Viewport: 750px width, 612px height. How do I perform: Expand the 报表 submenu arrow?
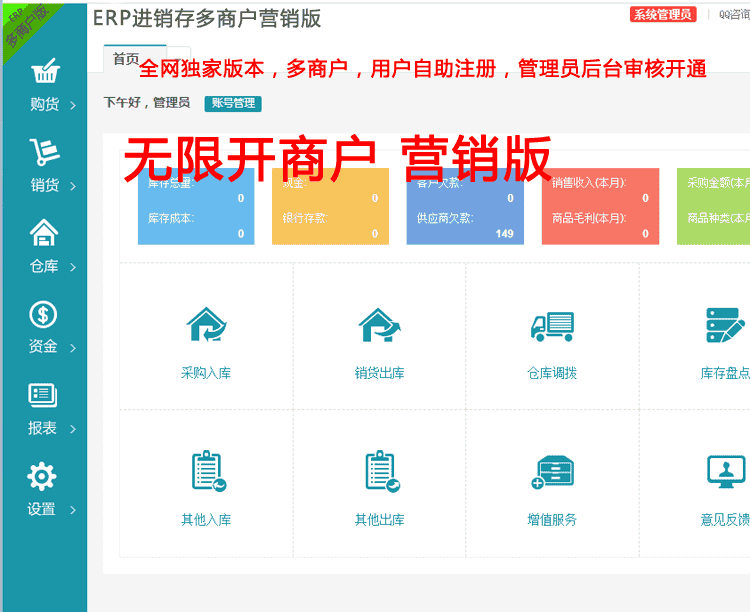click(x=73, y=429)
